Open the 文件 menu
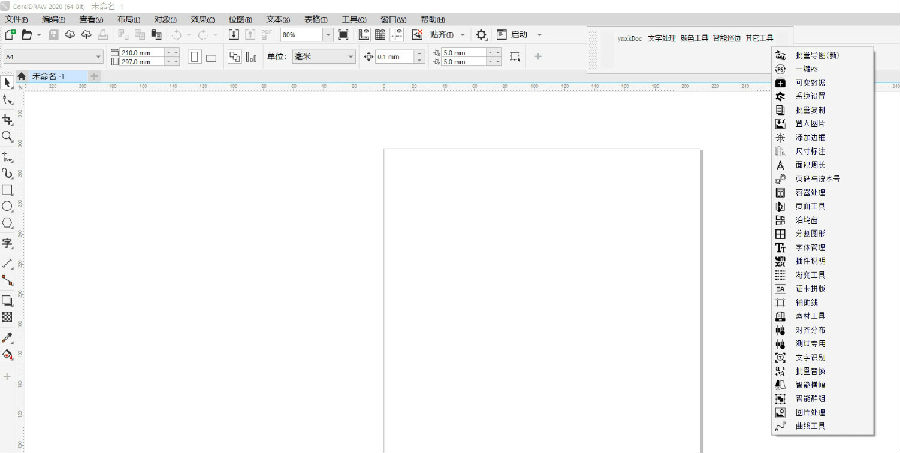 coord(18,19)
